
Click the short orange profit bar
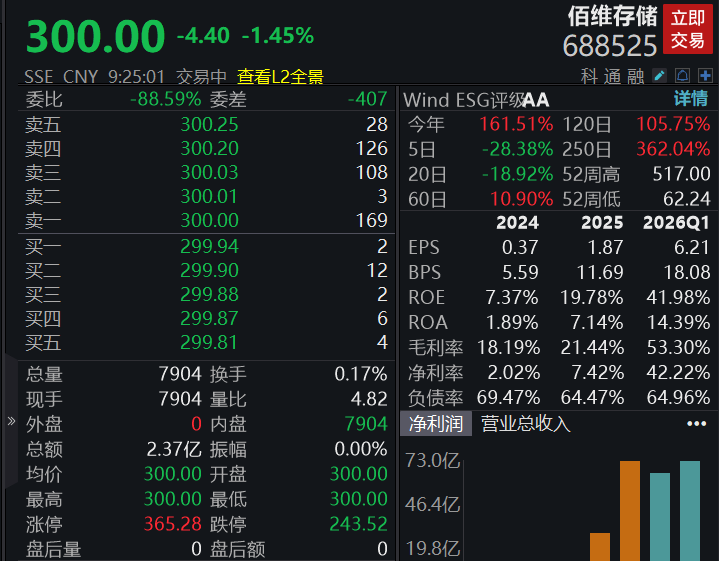point(600,546)
